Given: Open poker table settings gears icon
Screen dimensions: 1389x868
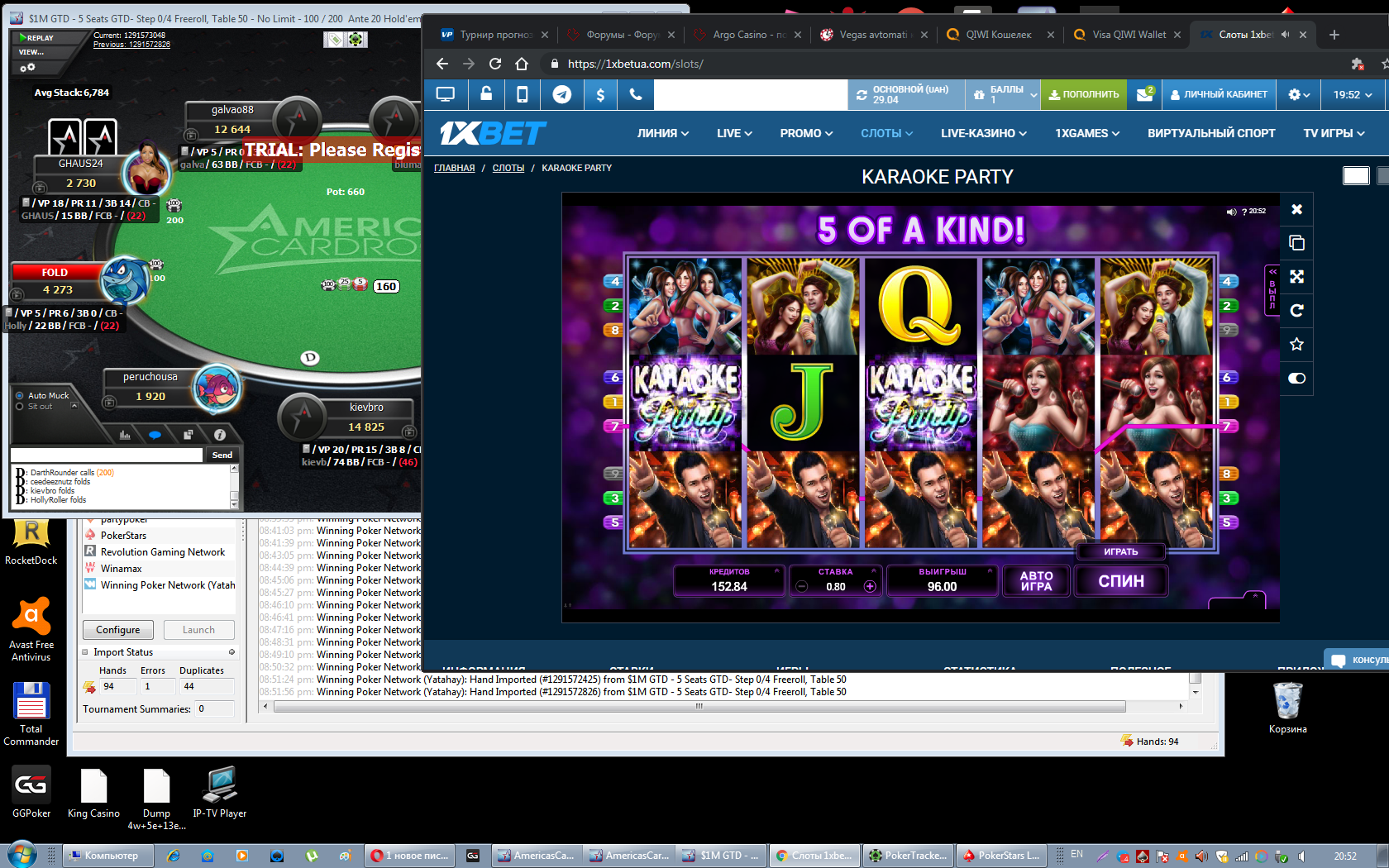Looking at the screenshot, I should pyautogui.click(x=27, y=67).
